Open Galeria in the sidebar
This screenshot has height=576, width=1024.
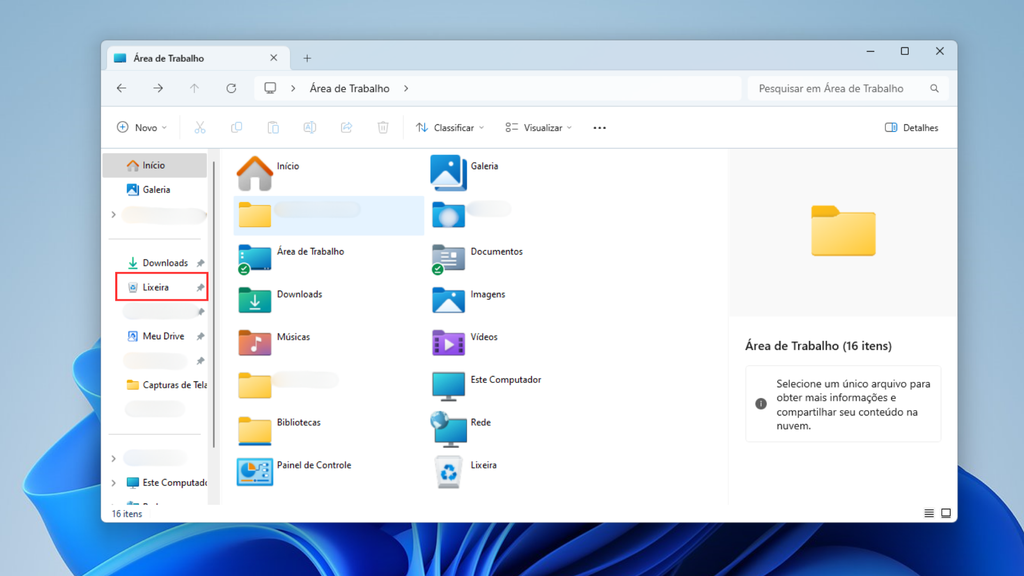point(155,189)
